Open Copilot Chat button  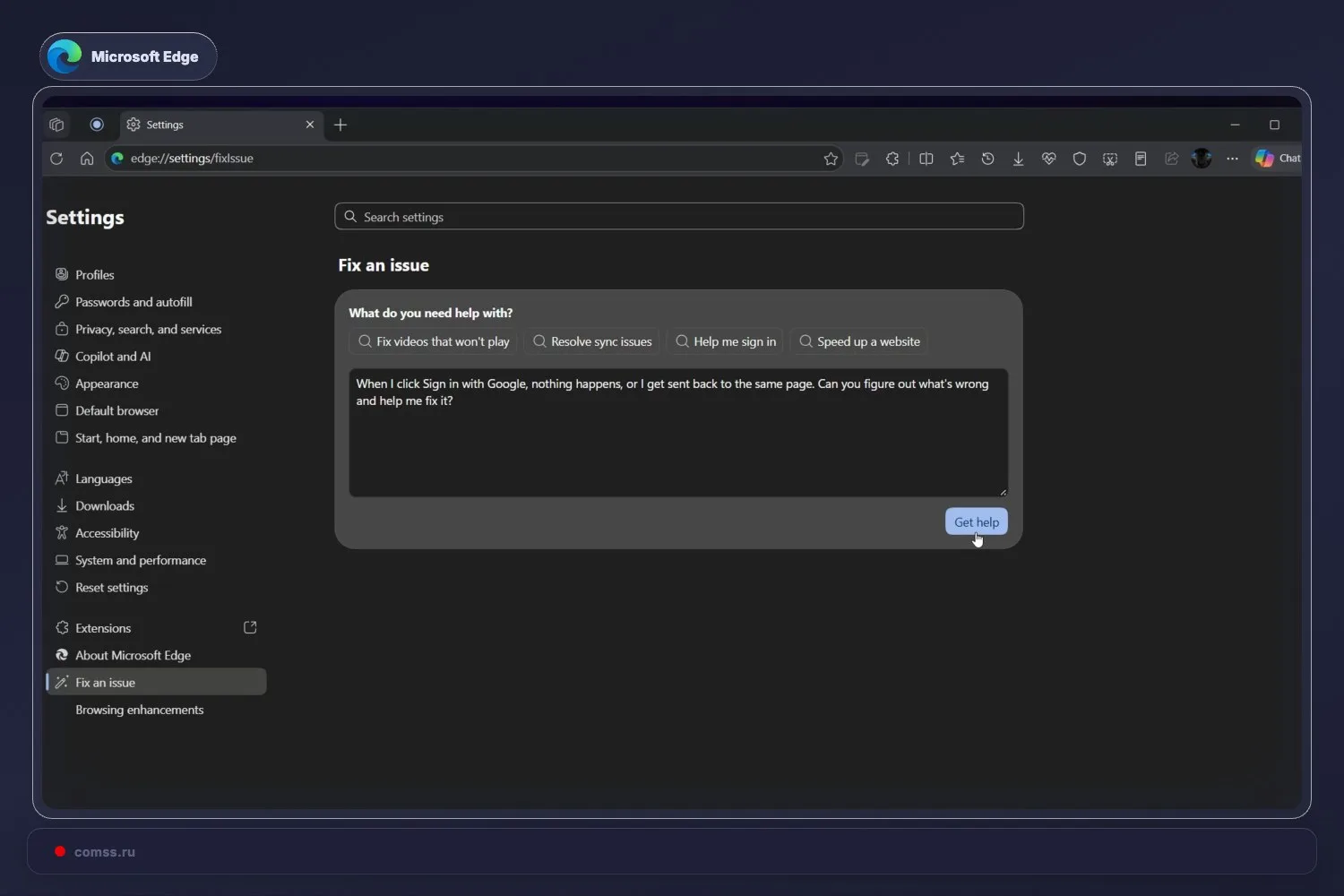tap(1278, 159)
